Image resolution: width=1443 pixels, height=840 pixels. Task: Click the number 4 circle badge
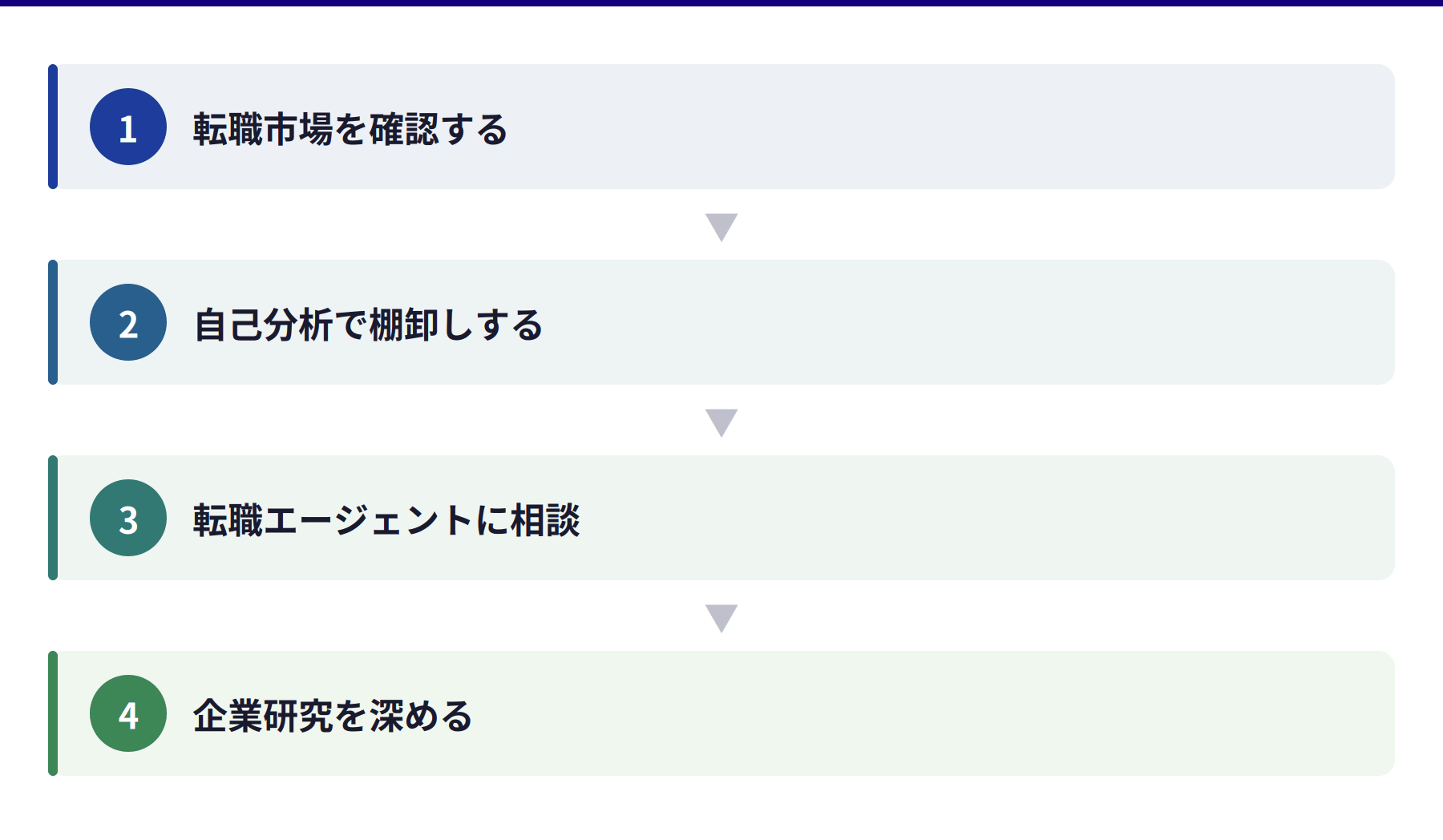(128, 713)
